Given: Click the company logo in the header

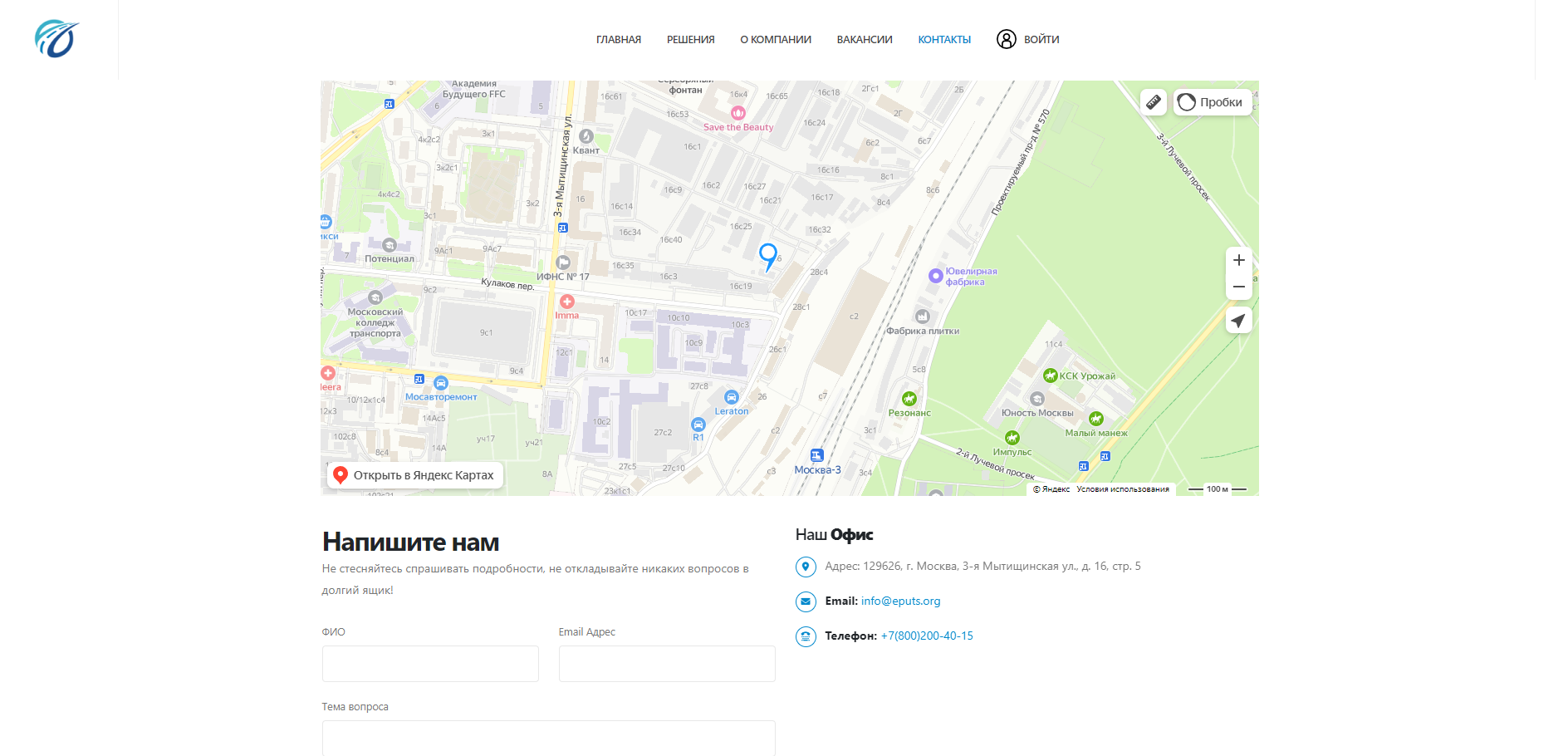Looking at the screenshot, I should (56, 39).
